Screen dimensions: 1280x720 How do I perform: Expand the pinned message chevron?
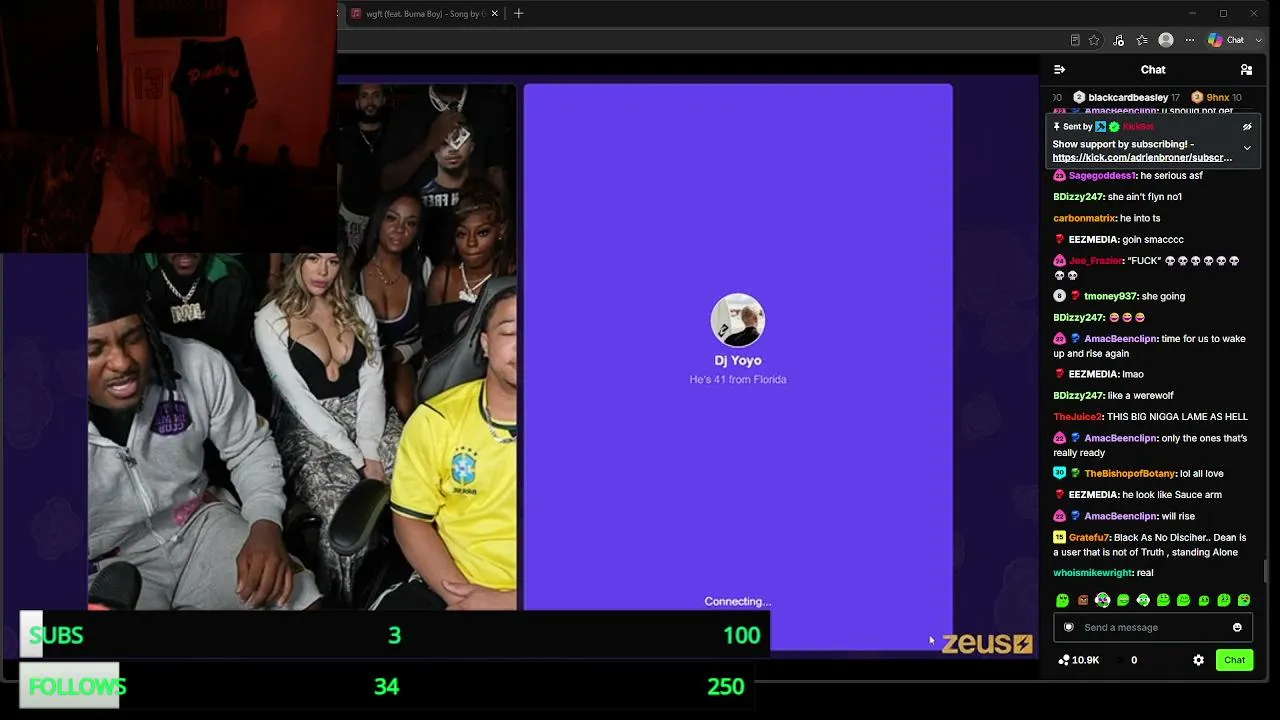[1247, 148]
